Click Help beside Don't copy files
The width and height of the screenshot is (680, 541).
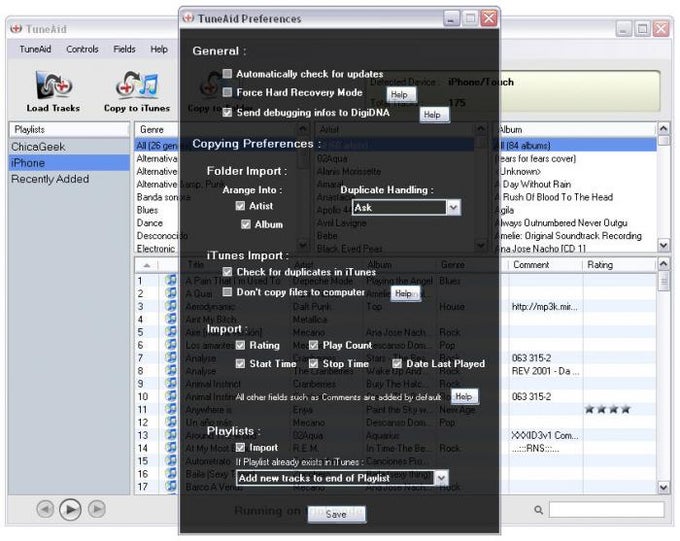click(405, 294)
